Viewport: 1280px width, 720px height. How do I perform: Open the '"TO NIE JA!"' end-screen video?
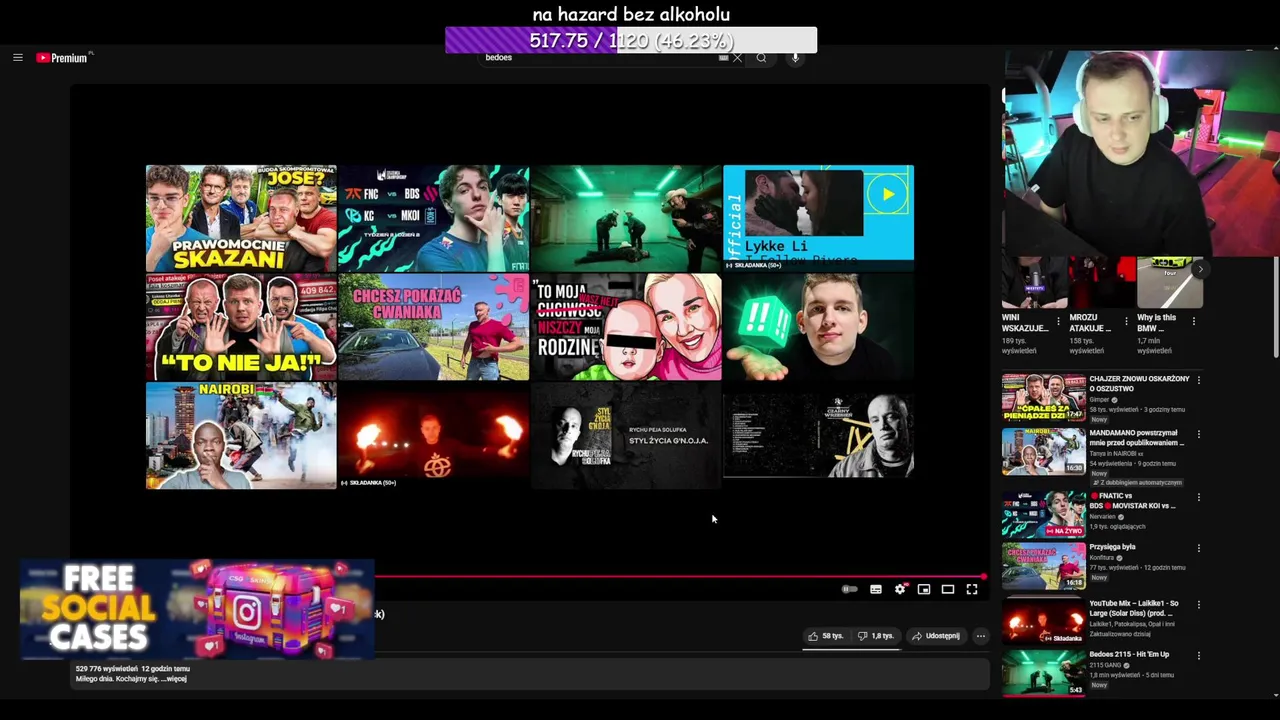[x=241, y=327]
